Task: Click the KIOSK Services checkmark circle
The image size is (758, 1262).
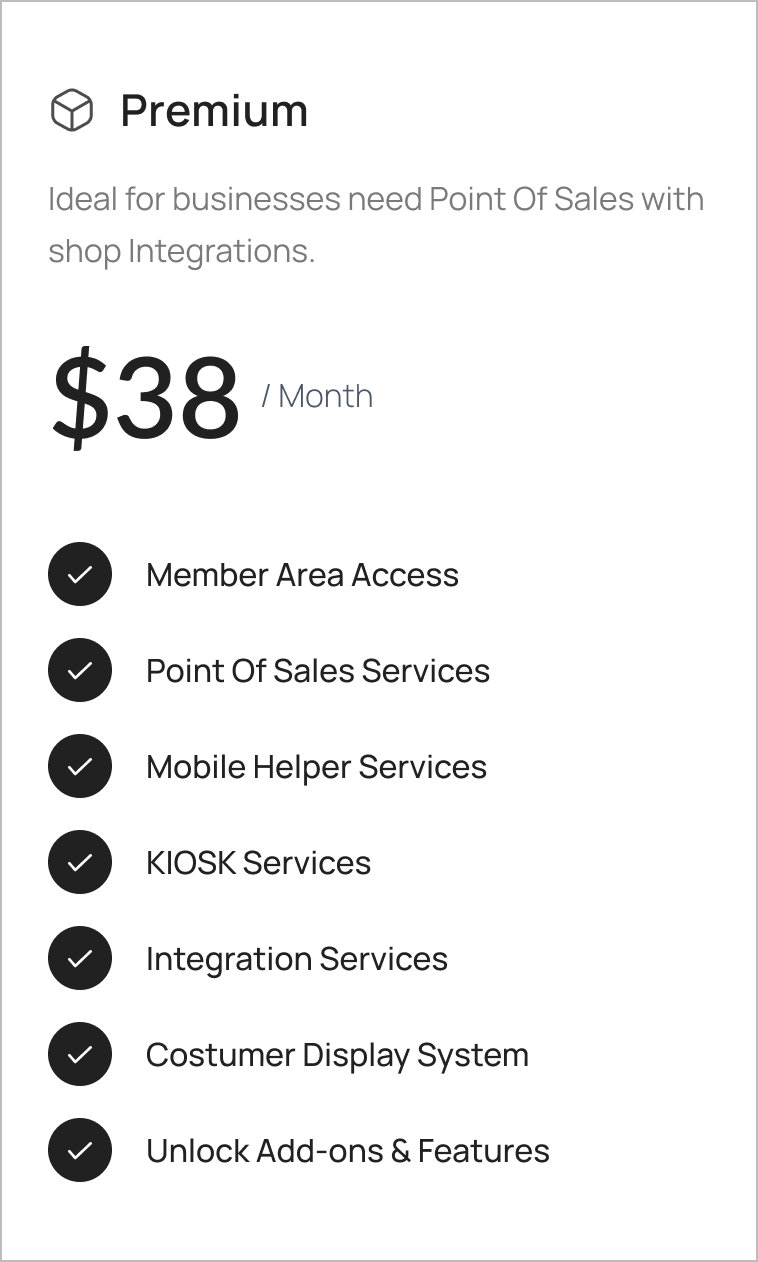Action: [x=79, y=862]
